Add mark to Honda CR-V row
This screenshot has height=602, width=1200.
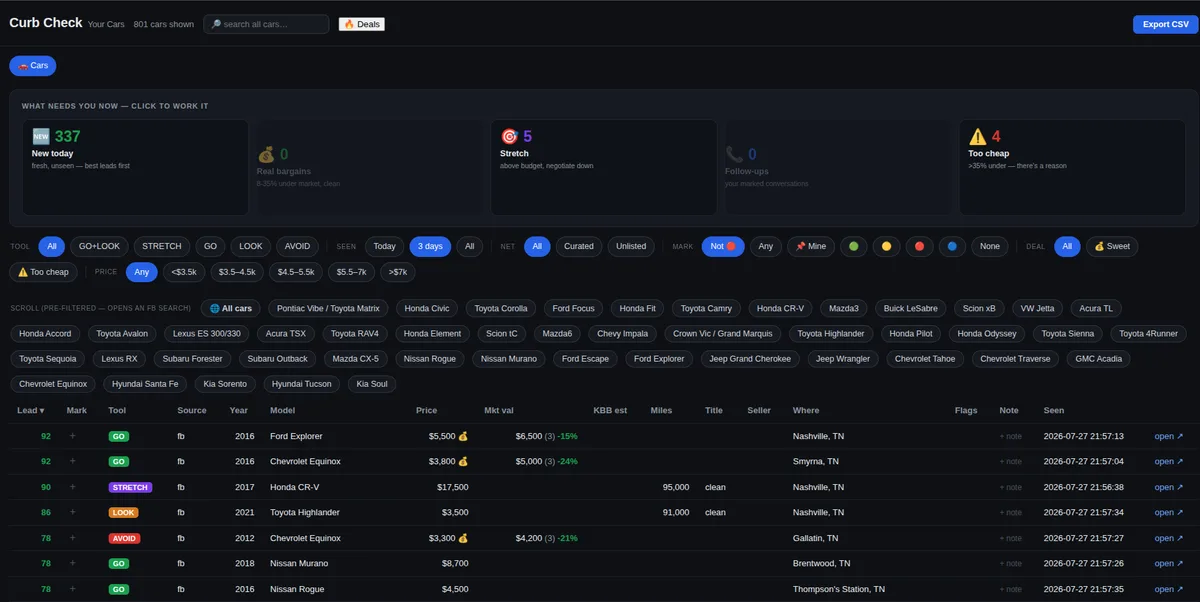click(x=72, y=487)
